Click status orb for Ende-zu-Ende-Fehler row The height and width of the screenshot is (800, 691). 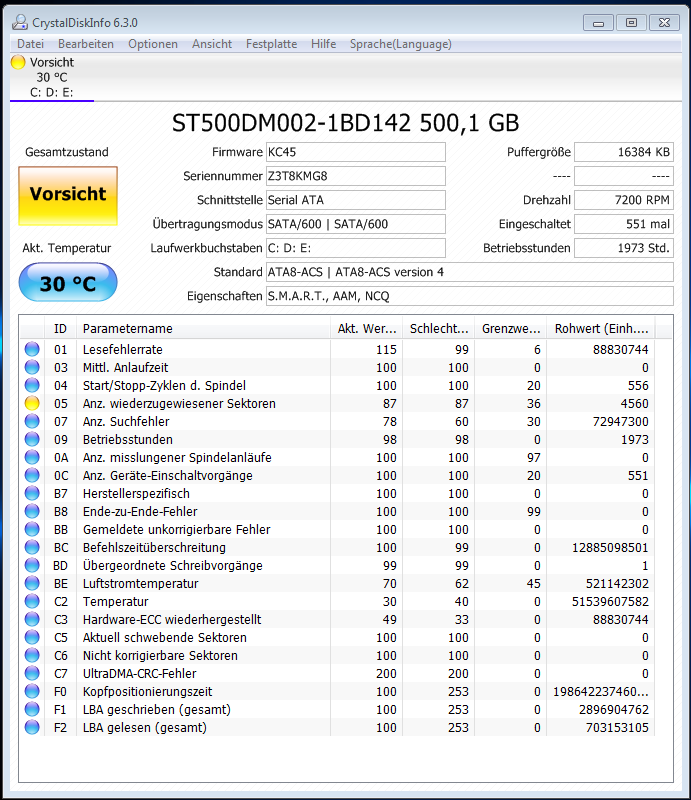coord(32,511)
